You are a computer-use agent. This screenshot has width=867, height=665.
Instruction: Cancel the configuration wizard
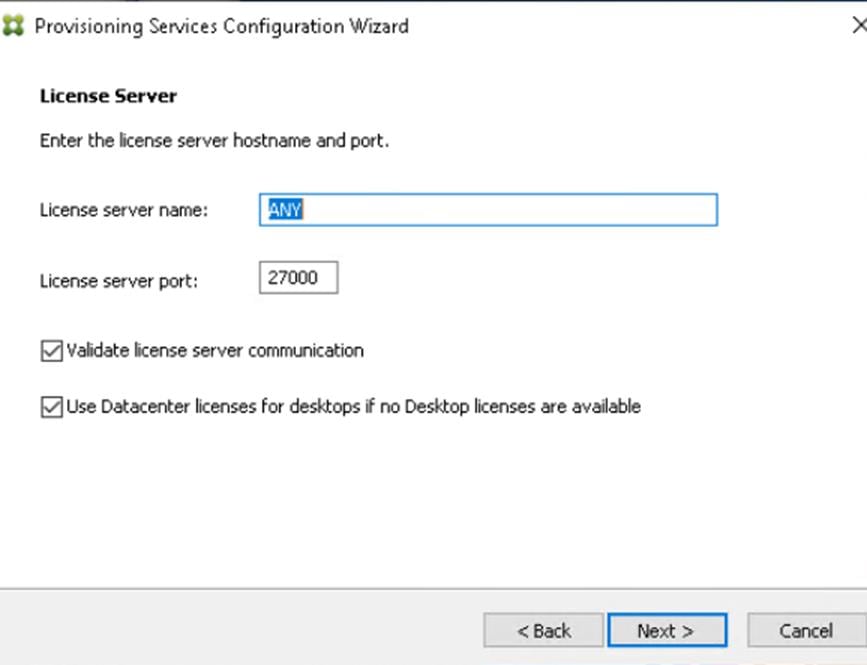(x=806, y=630)
